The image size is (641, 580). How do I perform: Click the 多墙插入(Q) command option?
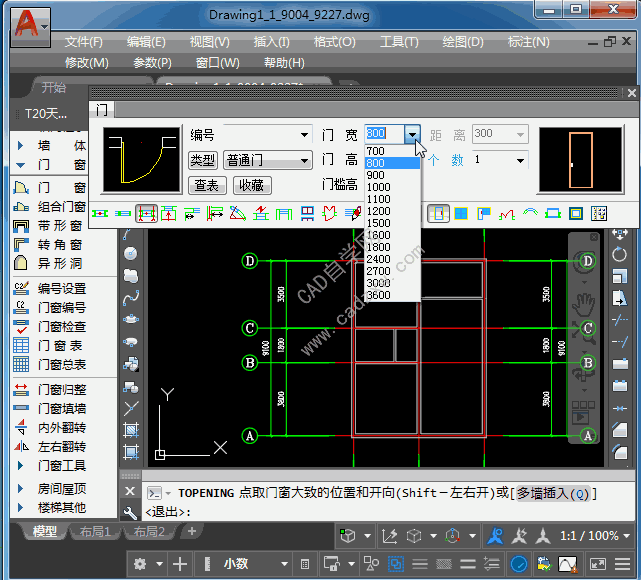click(x=552, y=493)
